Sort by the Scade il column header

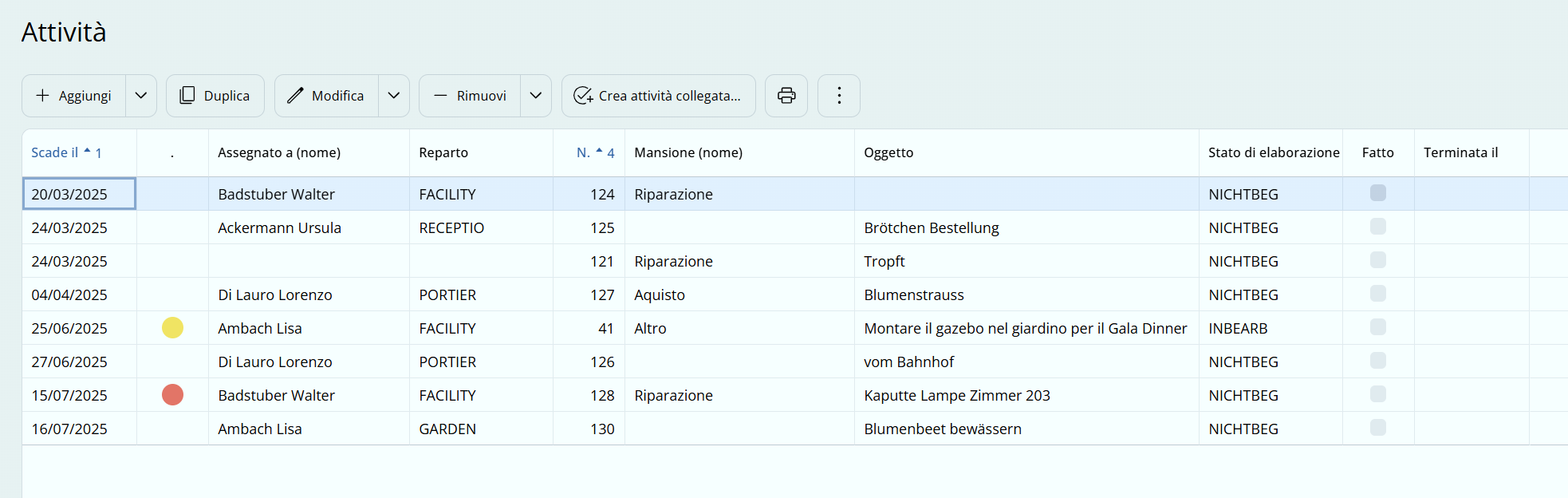click(55, 152)
